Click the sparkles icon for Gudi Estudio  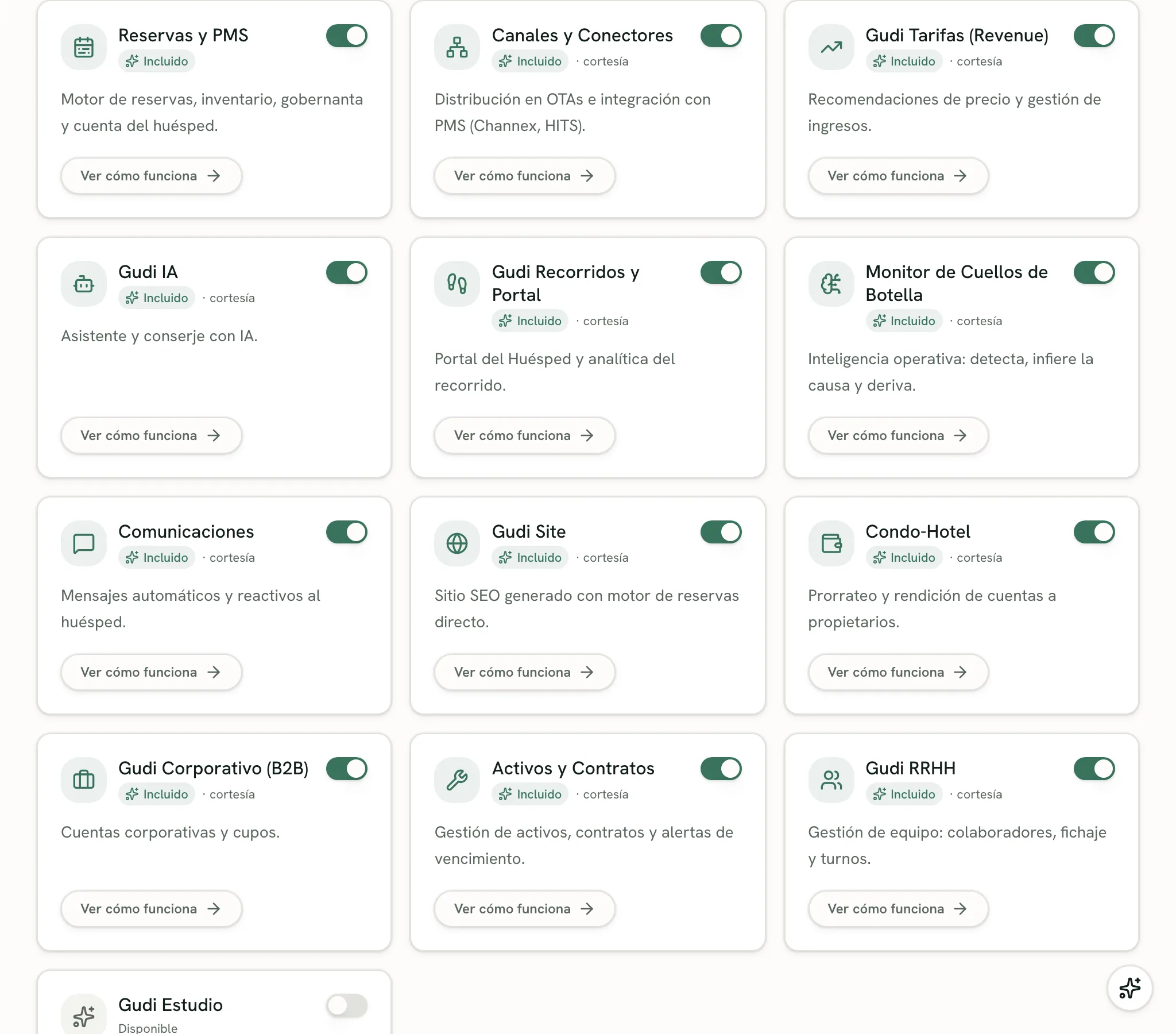pos(83,1016)
